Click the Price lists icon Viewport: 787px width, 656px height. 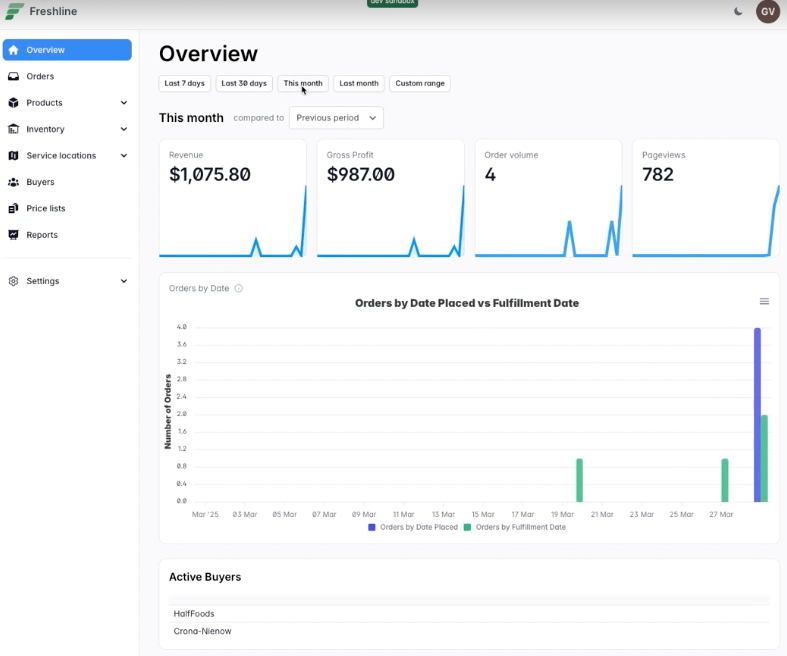(x=13, y=208)
